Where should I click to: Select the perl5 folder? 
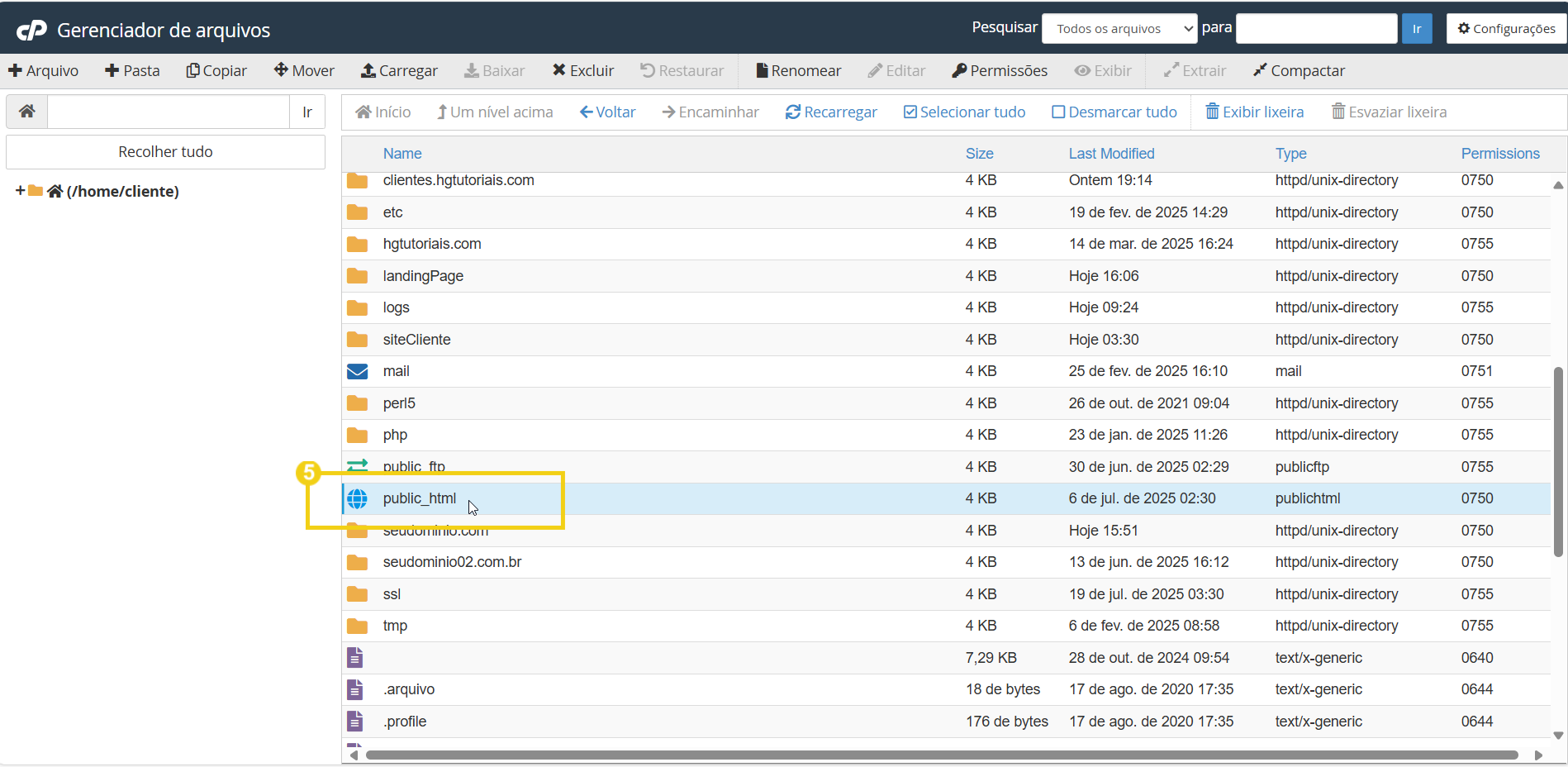(x=399, y=403)
